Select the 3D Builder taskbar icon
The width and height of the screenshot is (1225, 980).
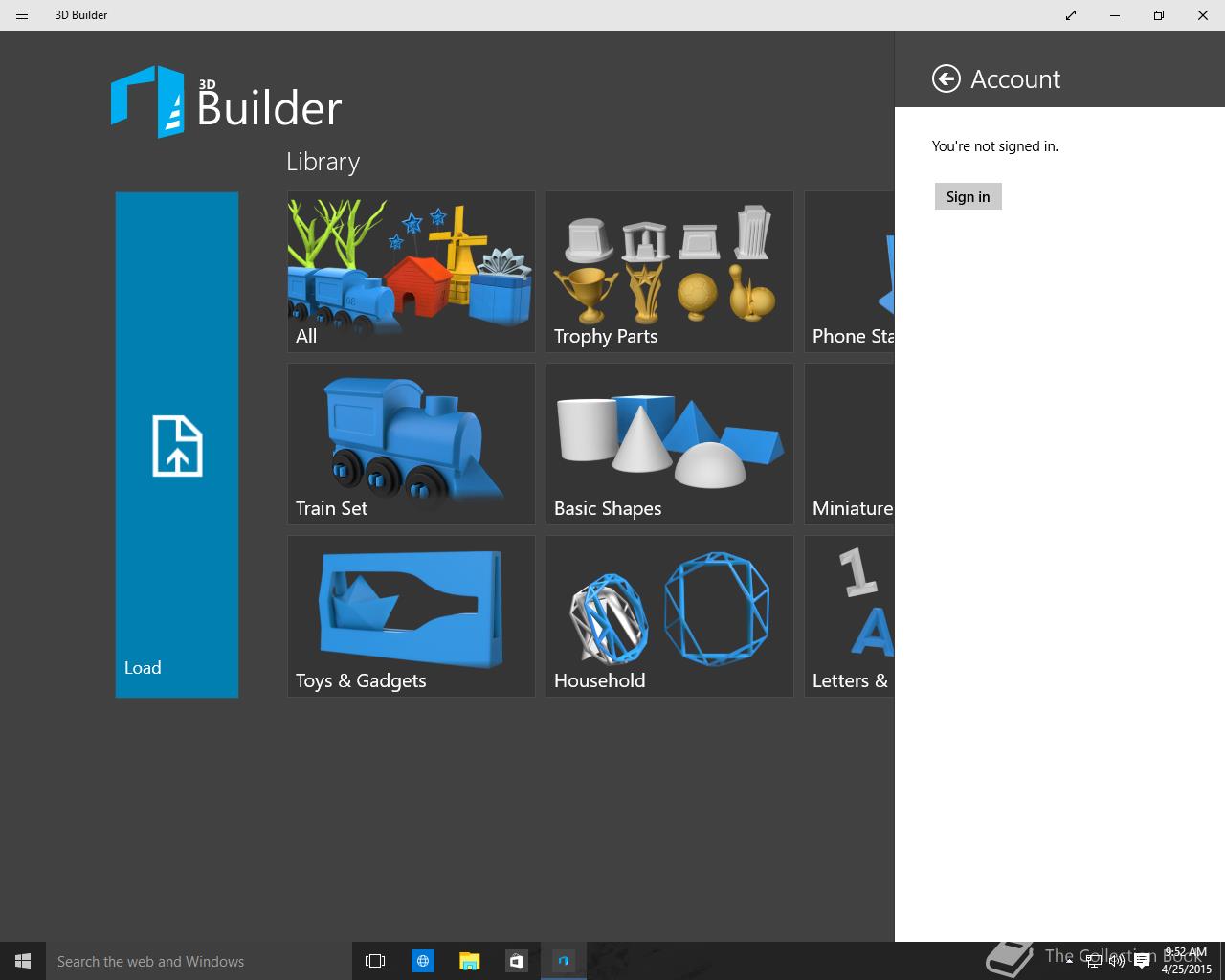564,961
